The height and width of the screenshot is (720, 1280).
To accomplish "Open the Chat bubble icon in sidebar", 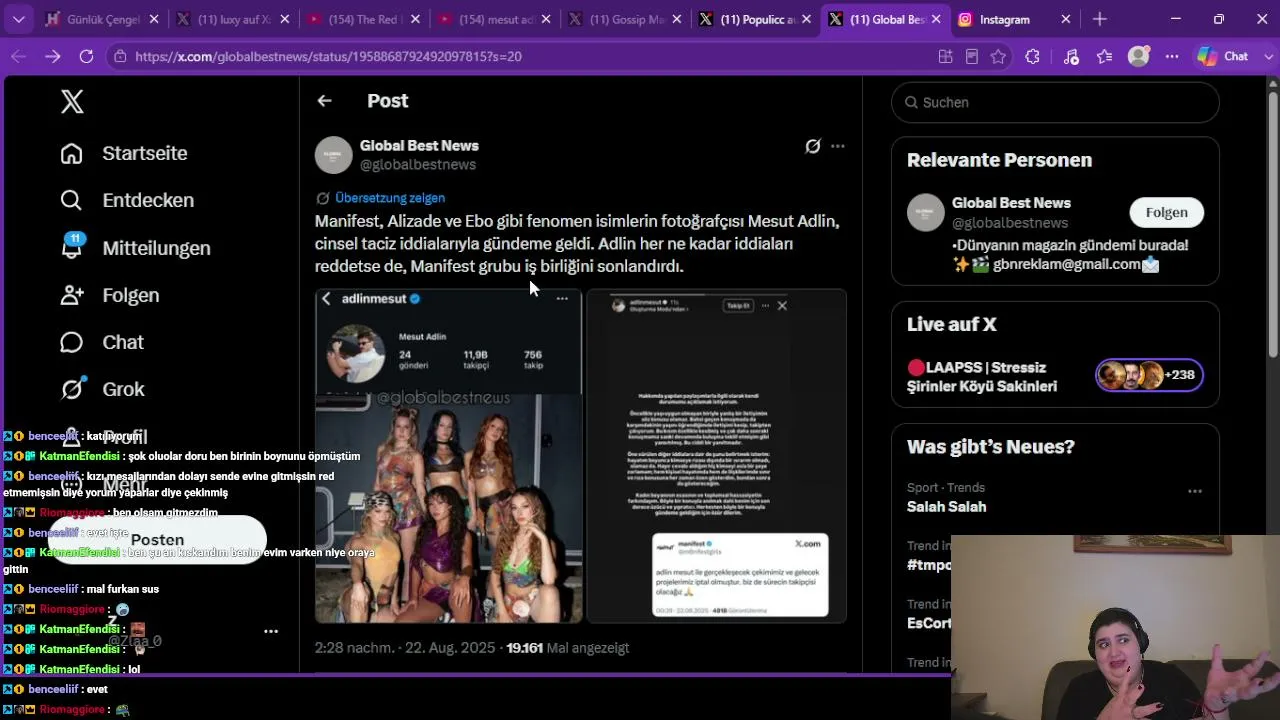I will tap(71, 342).
